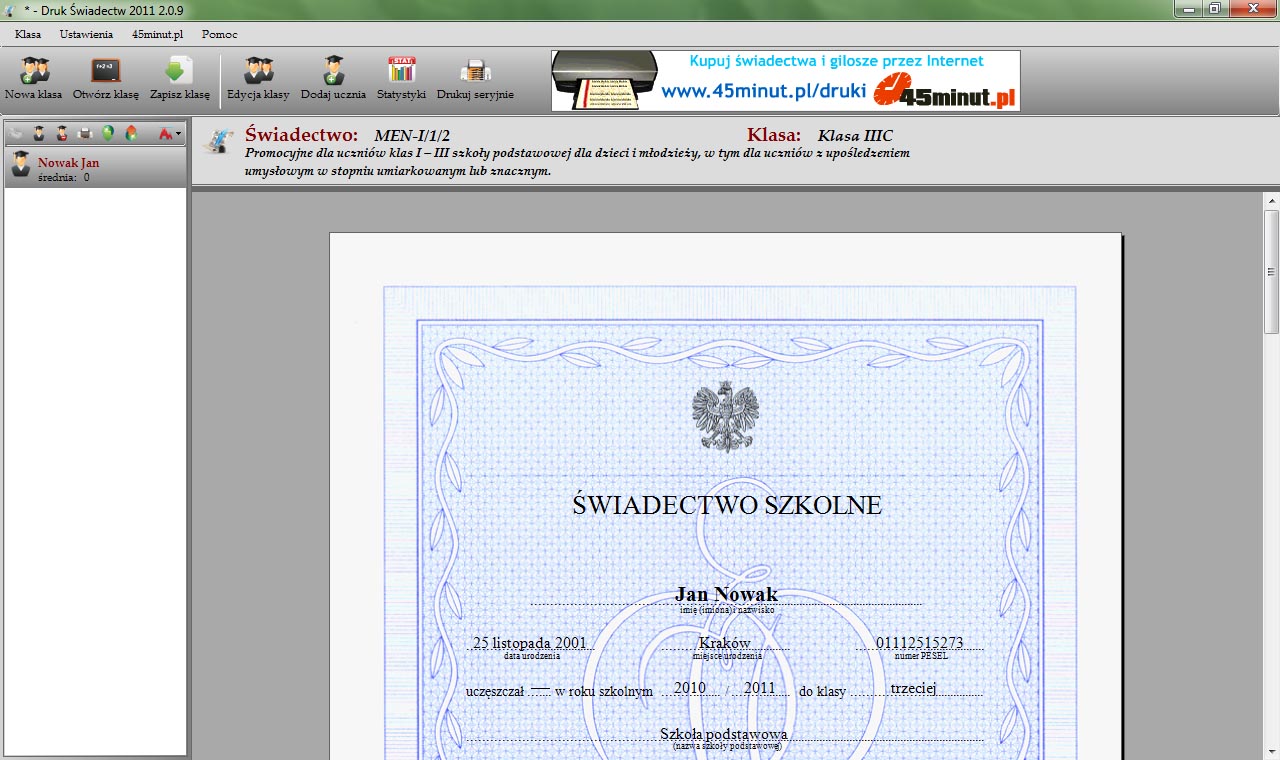Click the green balloon icon in student panel
This screenshot has width=1280, height=760.
108,133
